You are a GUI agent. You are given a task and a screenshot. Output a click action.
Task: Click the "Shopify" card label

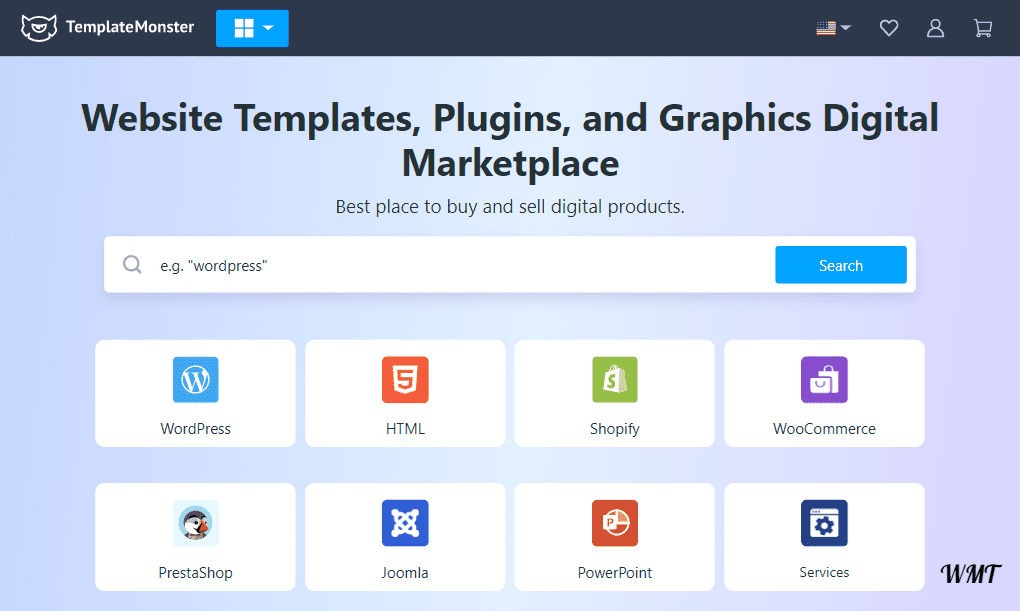click(615, 429)
